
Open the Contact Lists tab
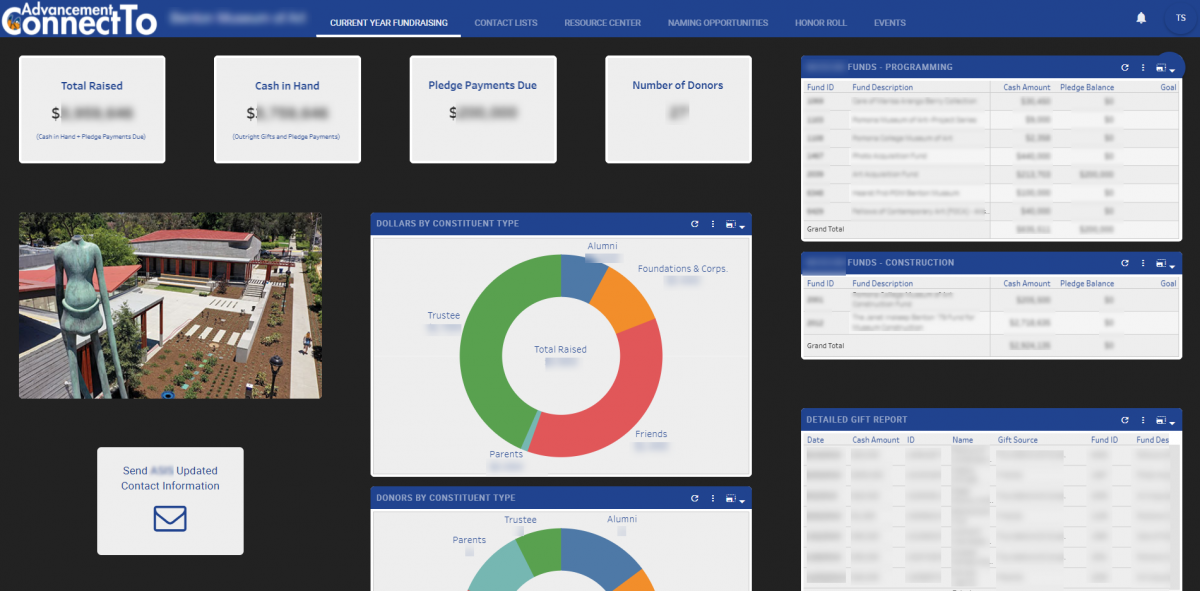click(506, 22)
